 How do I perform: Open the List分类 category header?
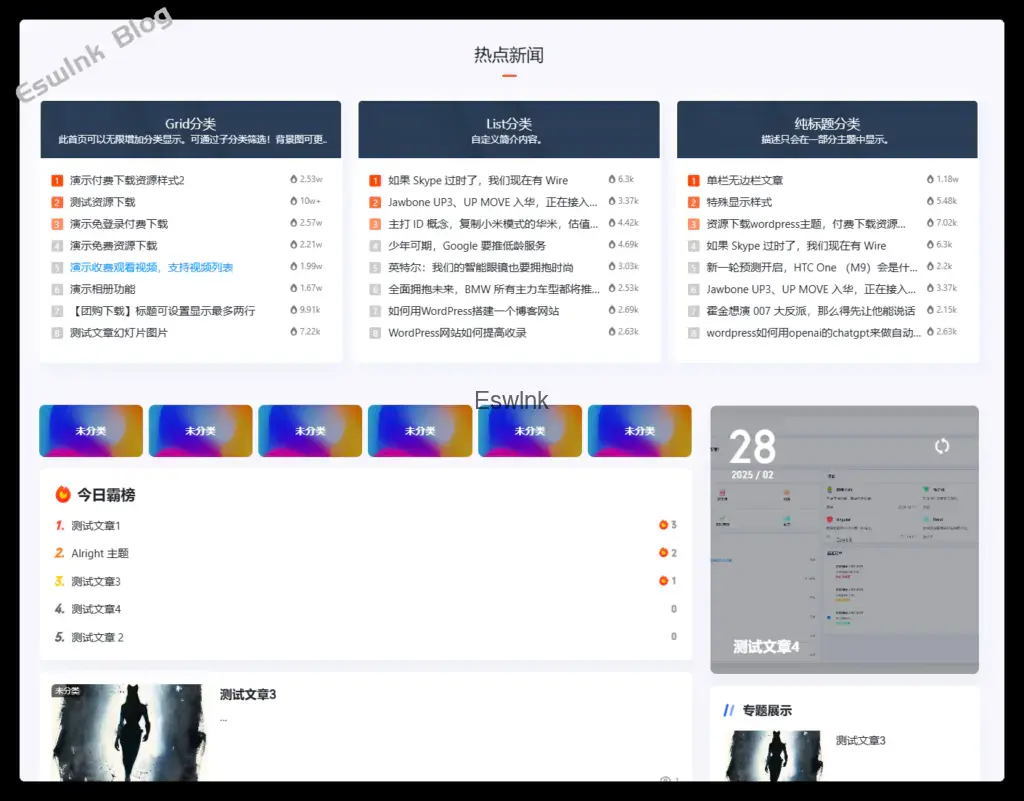tap(508, 129)
